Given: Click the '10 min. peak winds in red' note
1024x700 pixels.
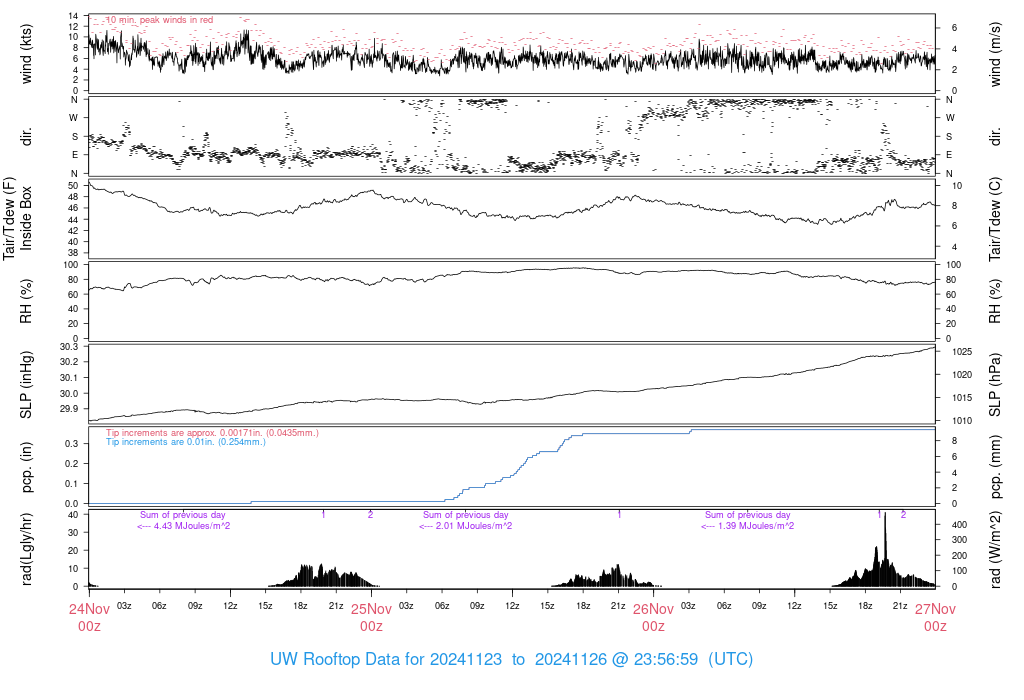Looking at the screenshot, I should click(159, 20).
